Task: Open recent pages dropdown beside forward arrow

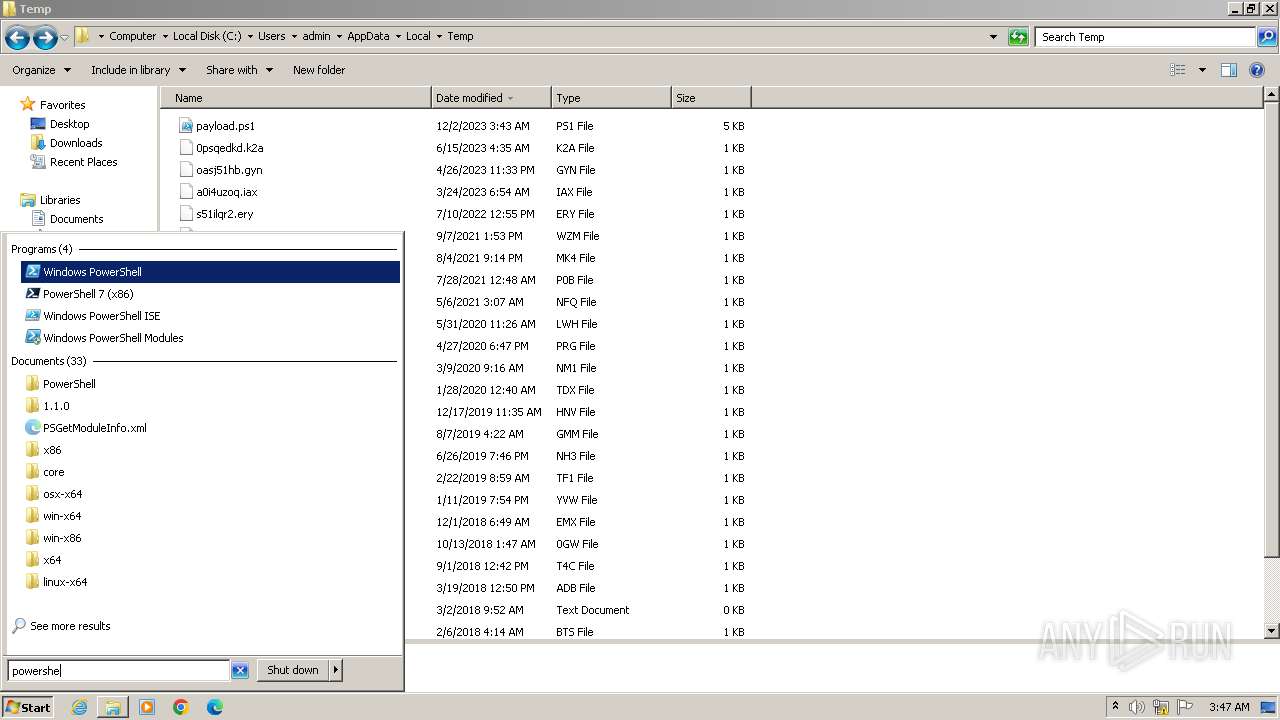Action: pos(65,38)
